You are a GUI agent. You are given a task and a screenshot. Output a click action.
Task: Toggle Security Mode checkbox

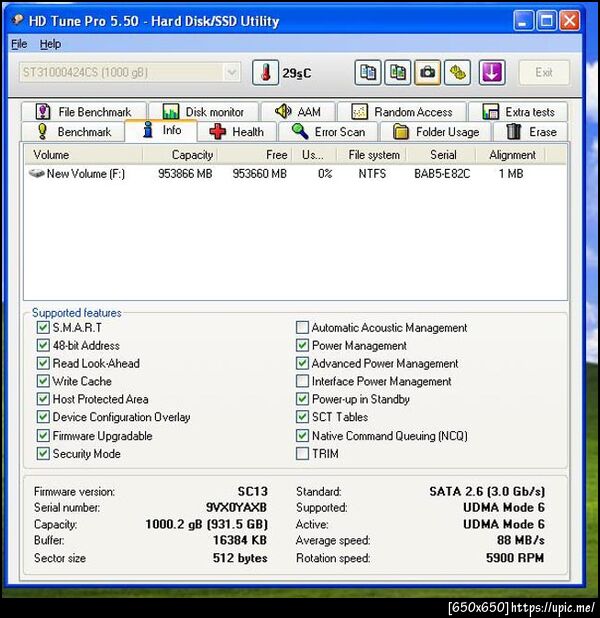[43, 453]
